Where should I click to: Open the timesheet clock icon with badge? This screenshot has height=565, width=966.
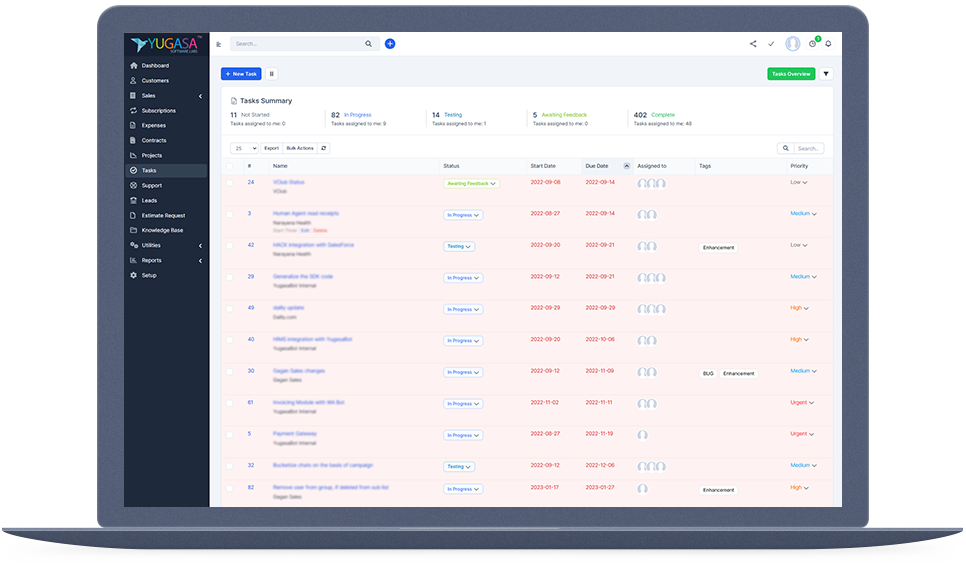pyautogui.click(x=813, y=44)
